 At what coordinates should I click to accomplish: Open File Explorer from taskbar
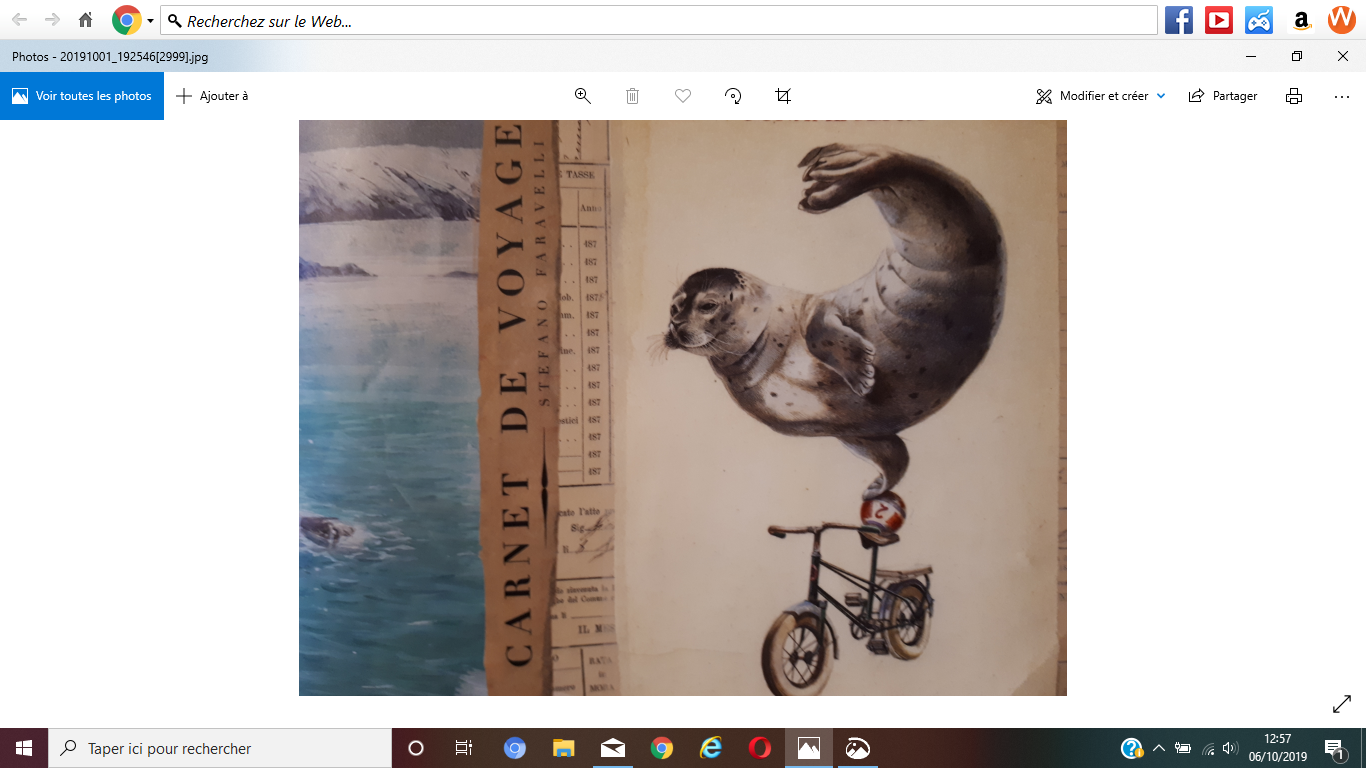[564, 748]
